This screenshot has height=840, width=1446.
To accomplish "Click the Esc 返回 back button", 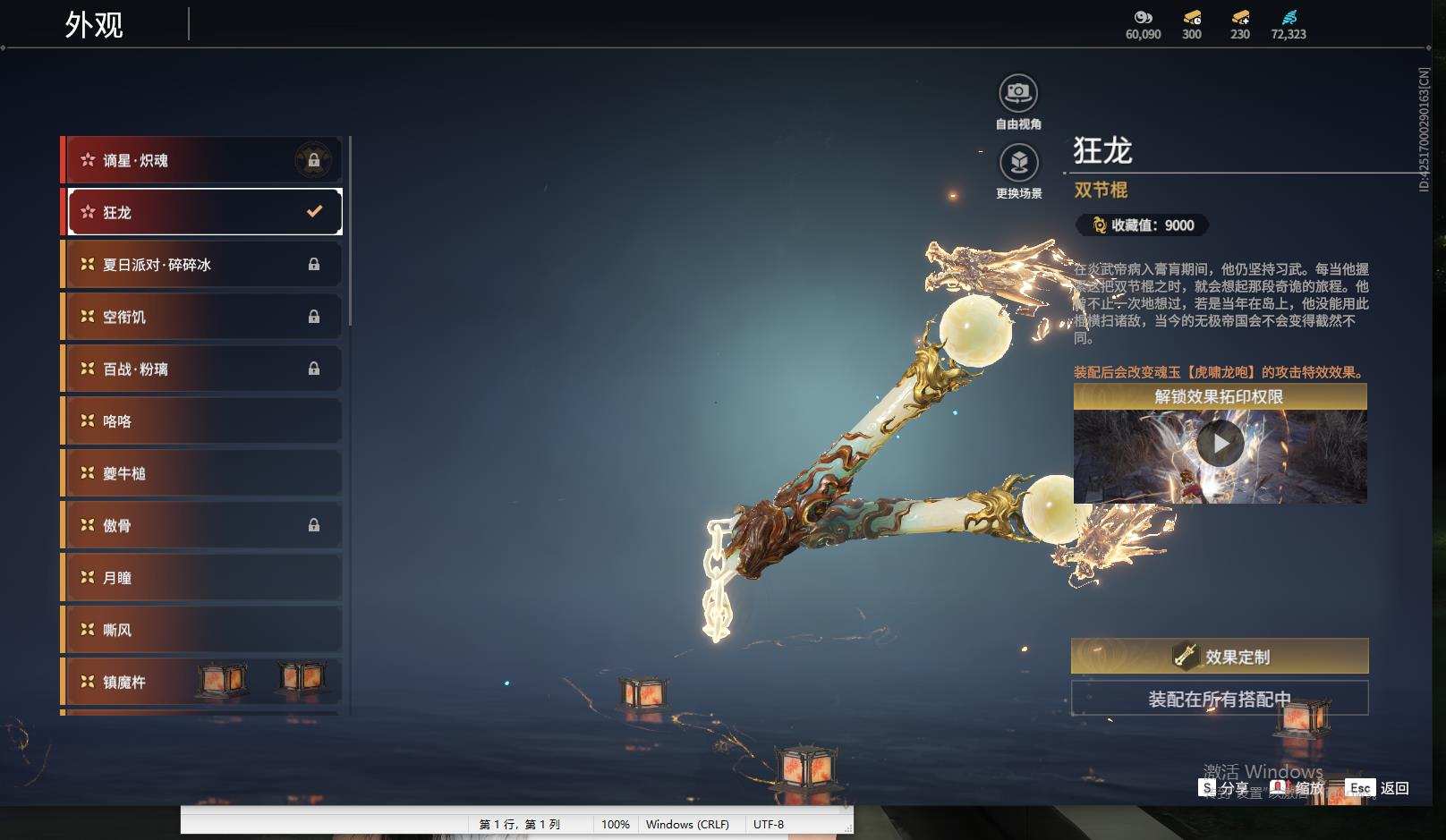I will click(x=1378, y=788).
